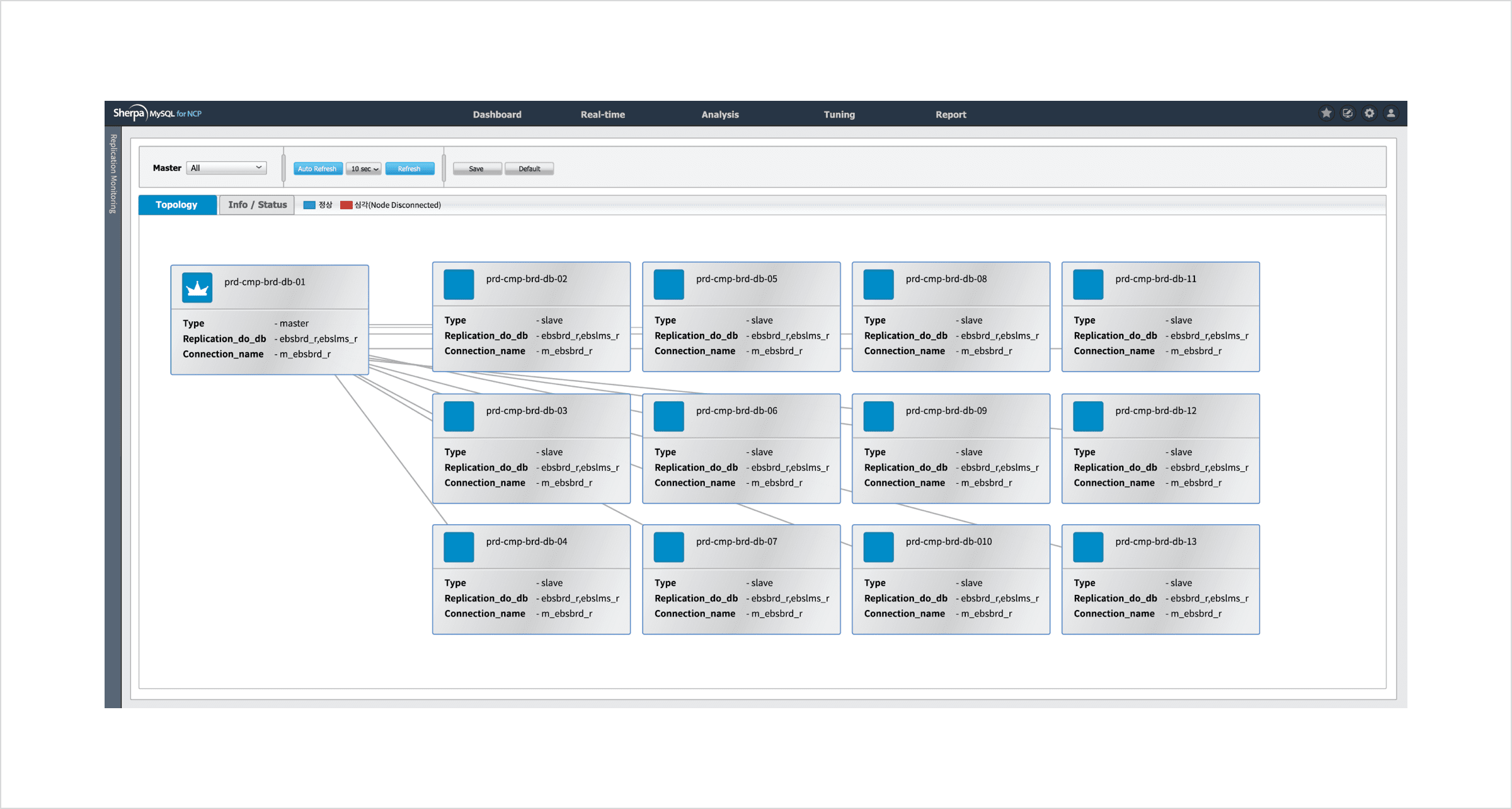Screen dimensions: 1512x809
Task: Toggle the Auto Refresh button
Action: [x=318, y=169]
